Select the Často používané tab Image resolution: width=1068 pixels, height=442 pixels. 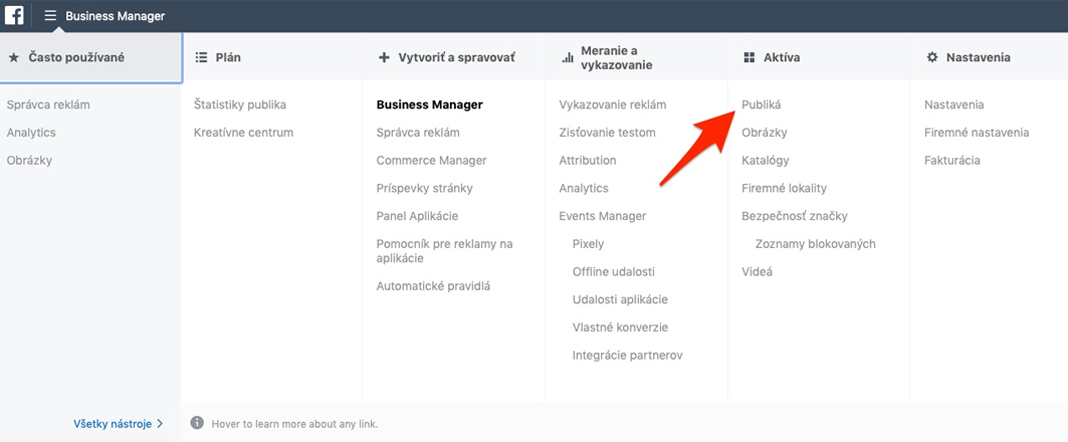tap(91, 58)
